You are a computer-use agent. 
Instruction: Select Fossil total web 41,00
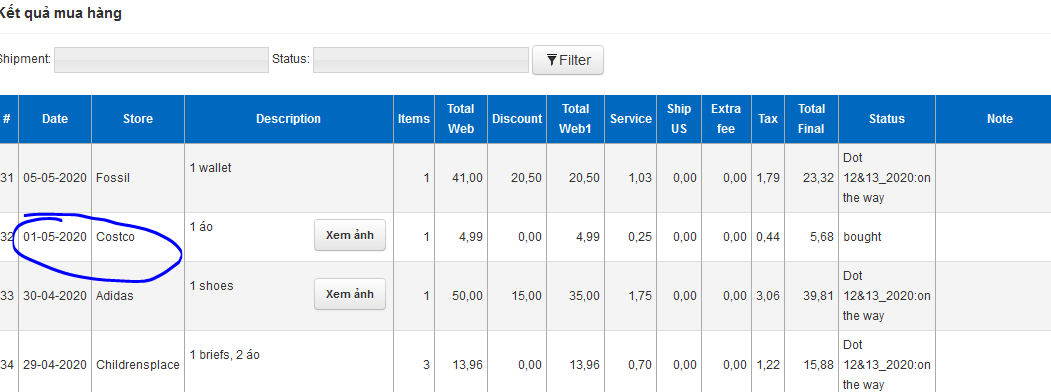(467, 178)
